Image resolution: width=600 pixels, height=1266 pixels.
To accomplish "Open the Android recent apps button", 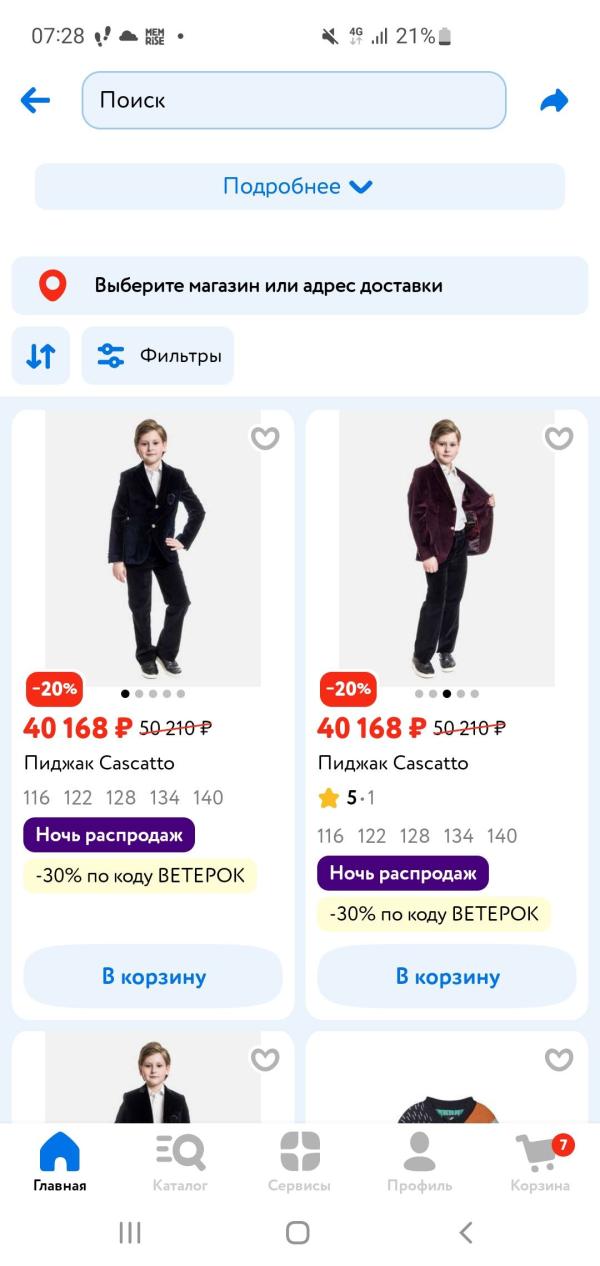I will [130, 1233].
